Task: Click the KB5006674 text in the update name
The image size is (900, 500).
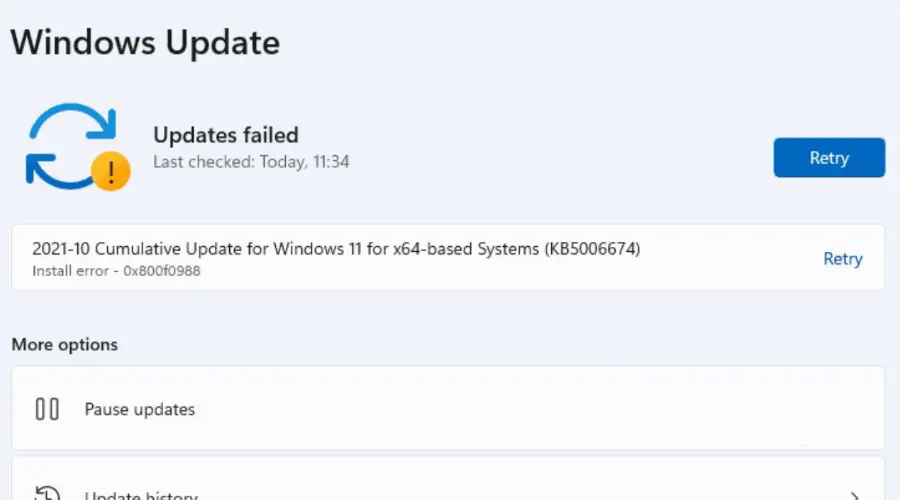Action: click(592, 249)
